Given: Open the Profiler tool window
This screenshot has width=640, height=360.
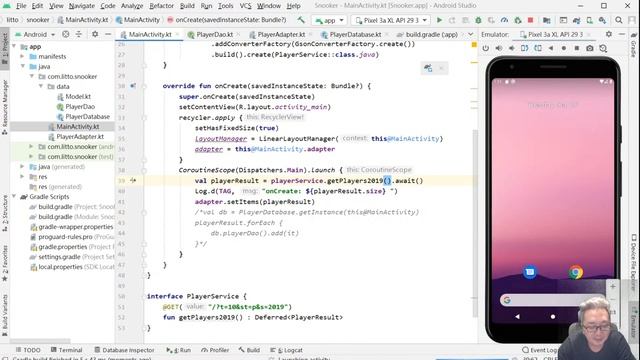Looking at the screenshot, I should [215, 350].
